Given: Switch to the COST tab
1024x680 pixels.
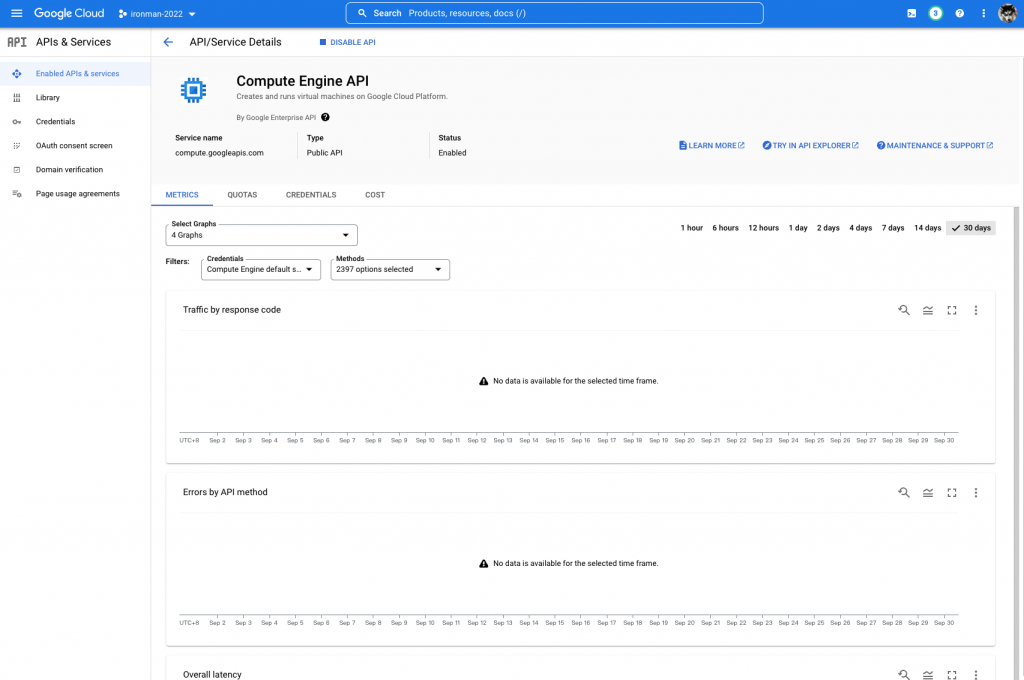Looking at the screenshot, I should point(375,195).
